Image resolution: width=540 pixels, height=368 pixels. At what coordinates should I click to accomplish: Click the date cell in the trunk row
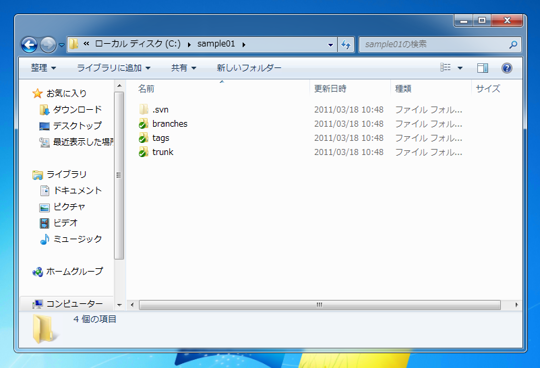coord(349,152)
